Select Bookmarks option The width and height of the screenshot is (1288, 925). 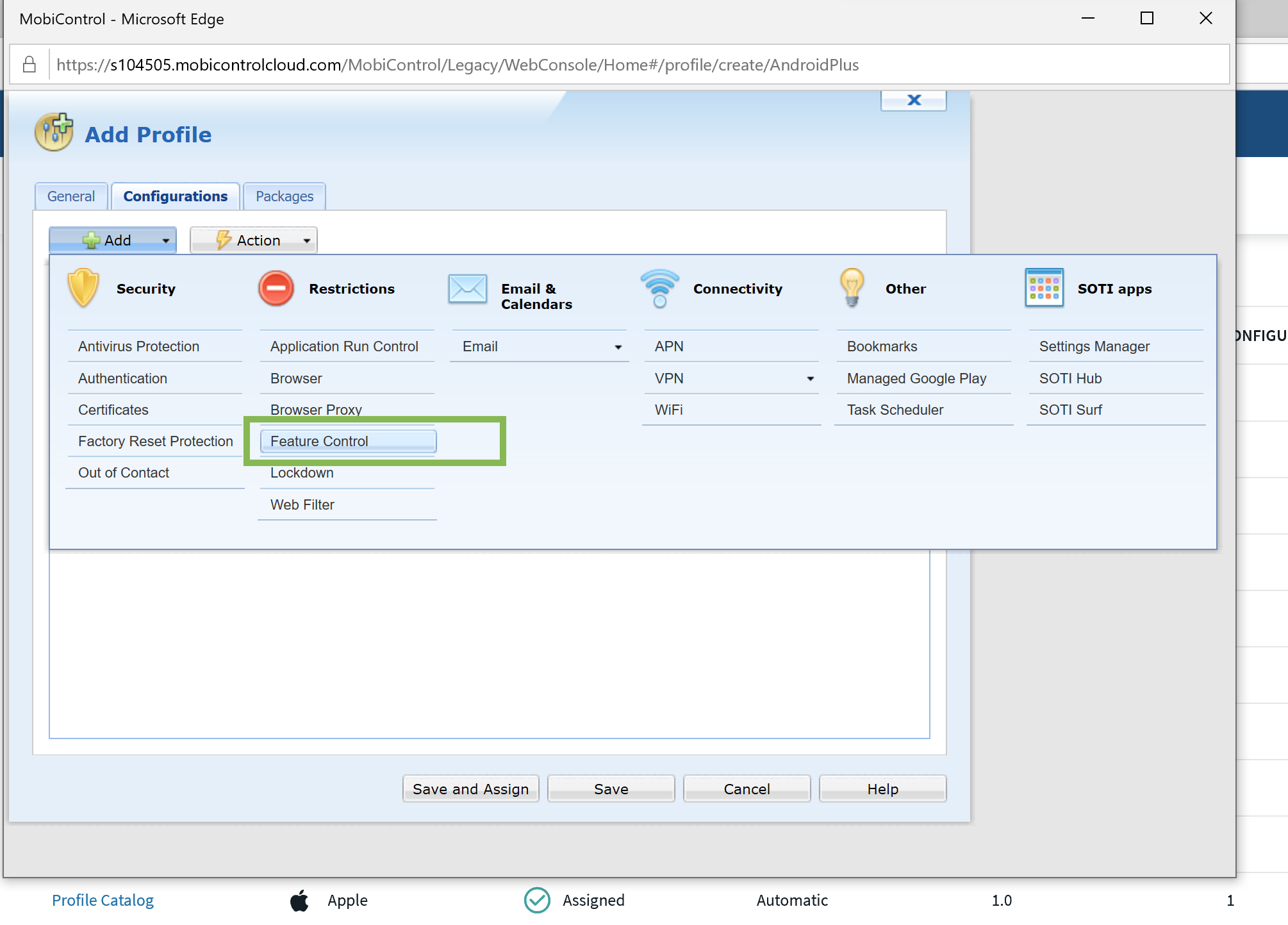coord(924,346)
